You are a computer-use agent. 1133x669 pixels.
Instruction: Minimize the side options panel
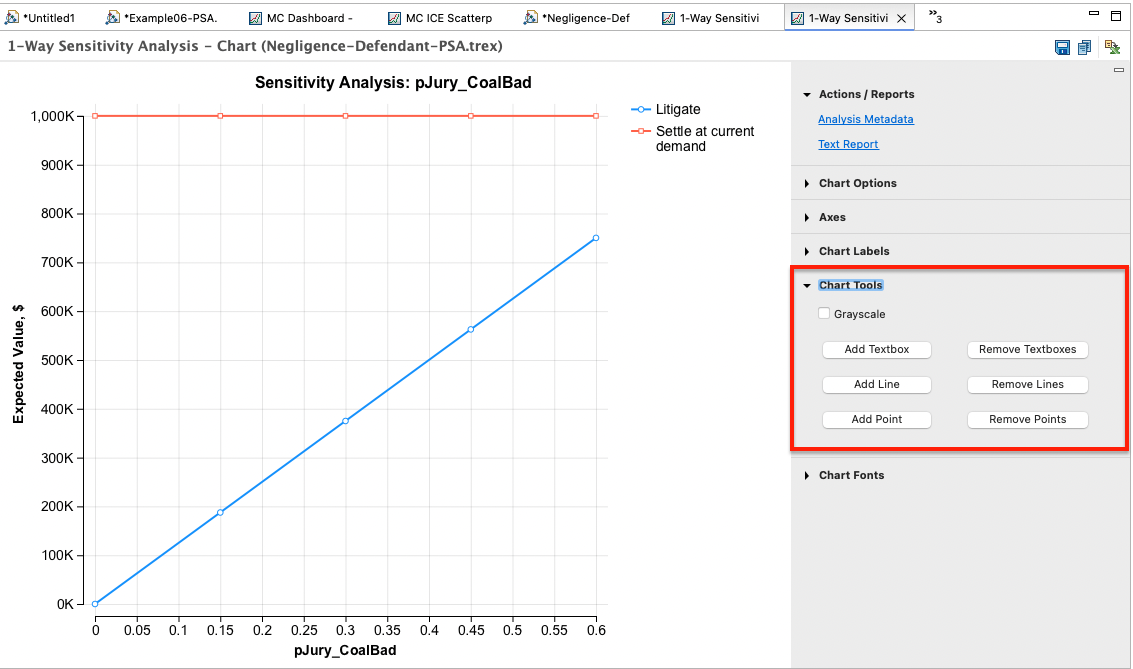click(x=1119, y=70)
